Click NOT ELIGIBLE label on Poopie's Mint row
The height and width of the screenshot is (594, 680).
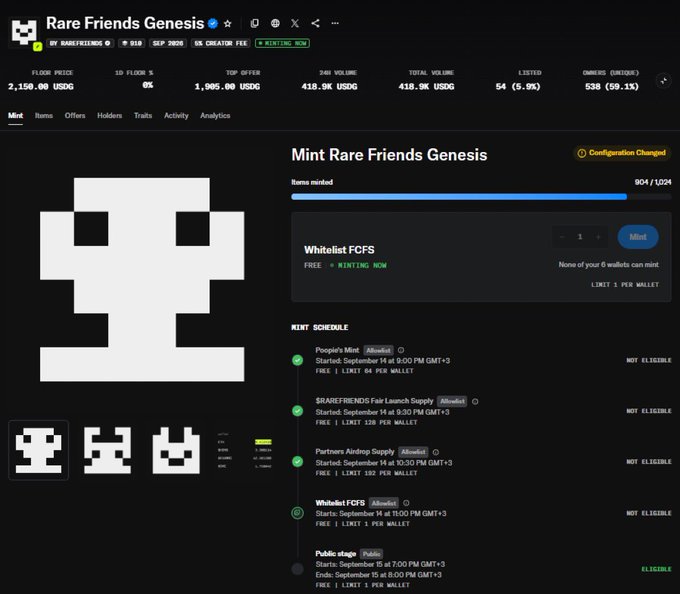click(x=649, y=361)
